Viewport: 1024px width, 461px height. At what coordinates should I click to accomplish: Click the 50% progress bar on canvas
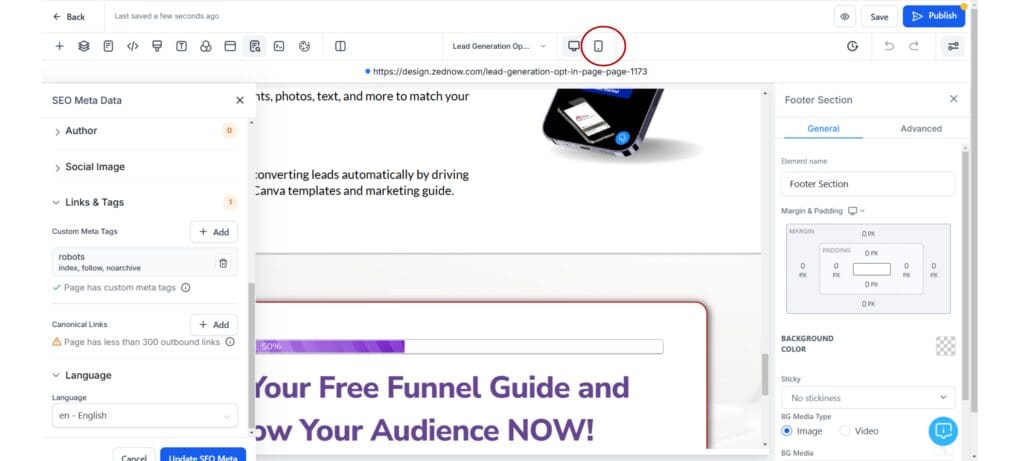click(459, 347)
